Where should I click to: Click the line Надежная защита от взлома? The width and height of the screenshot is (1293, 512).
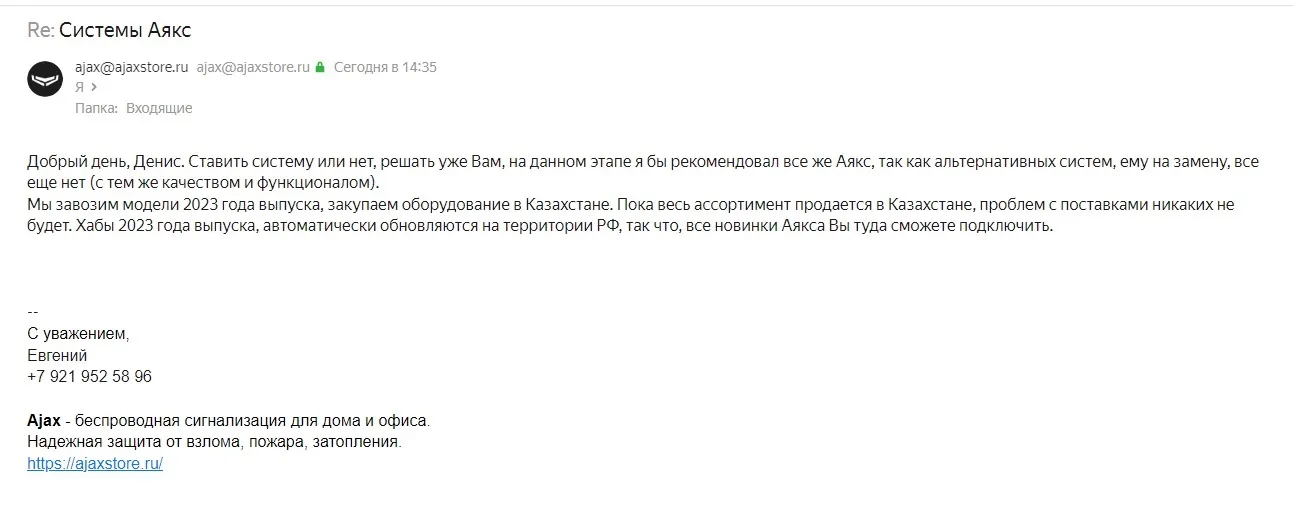click(214, 442)
